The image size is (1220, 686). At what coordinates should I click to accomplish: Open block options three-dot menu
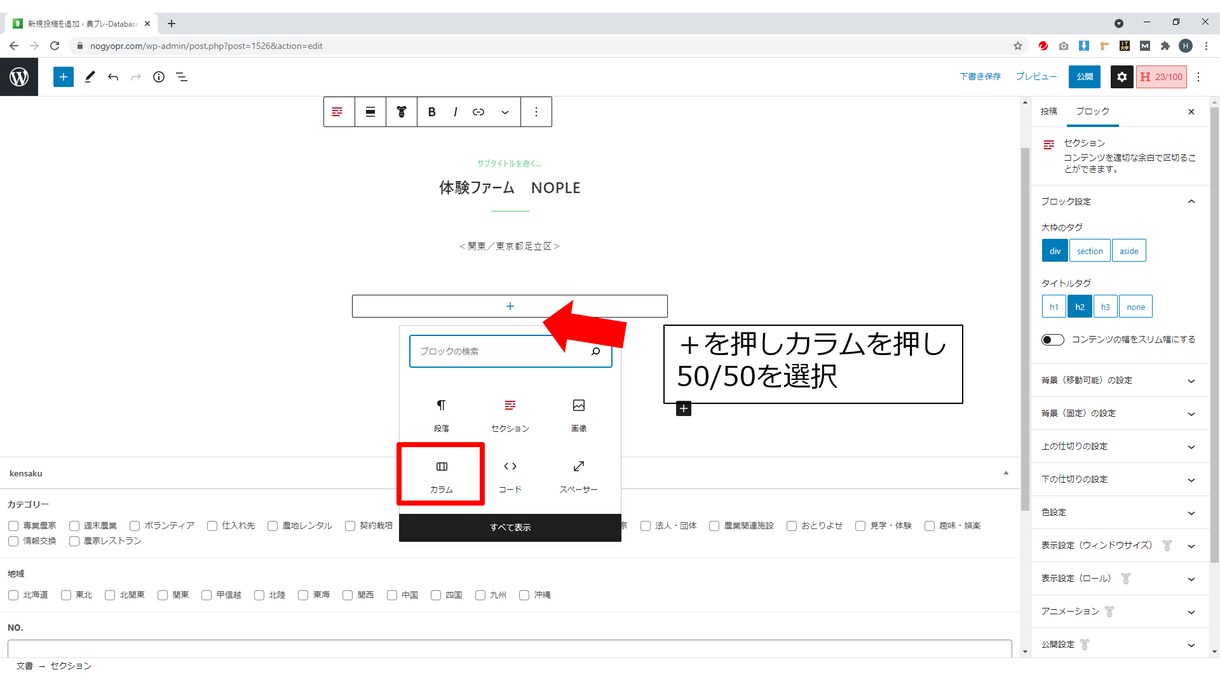[x=536, y=112]
